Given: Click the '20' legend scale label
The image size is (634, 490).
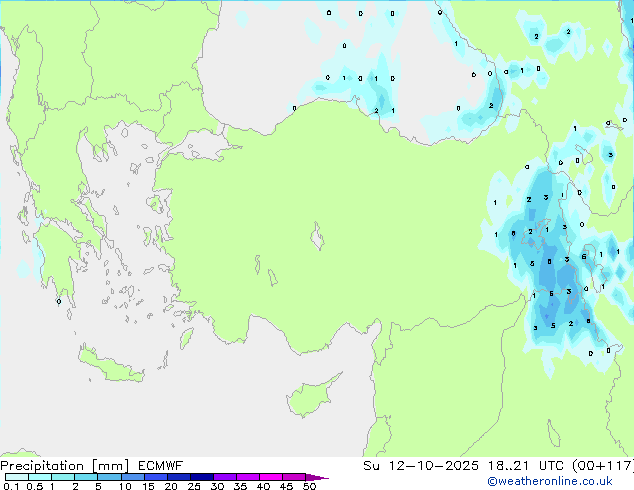Looking at the screenshot, I should click(x=171, y=486).
